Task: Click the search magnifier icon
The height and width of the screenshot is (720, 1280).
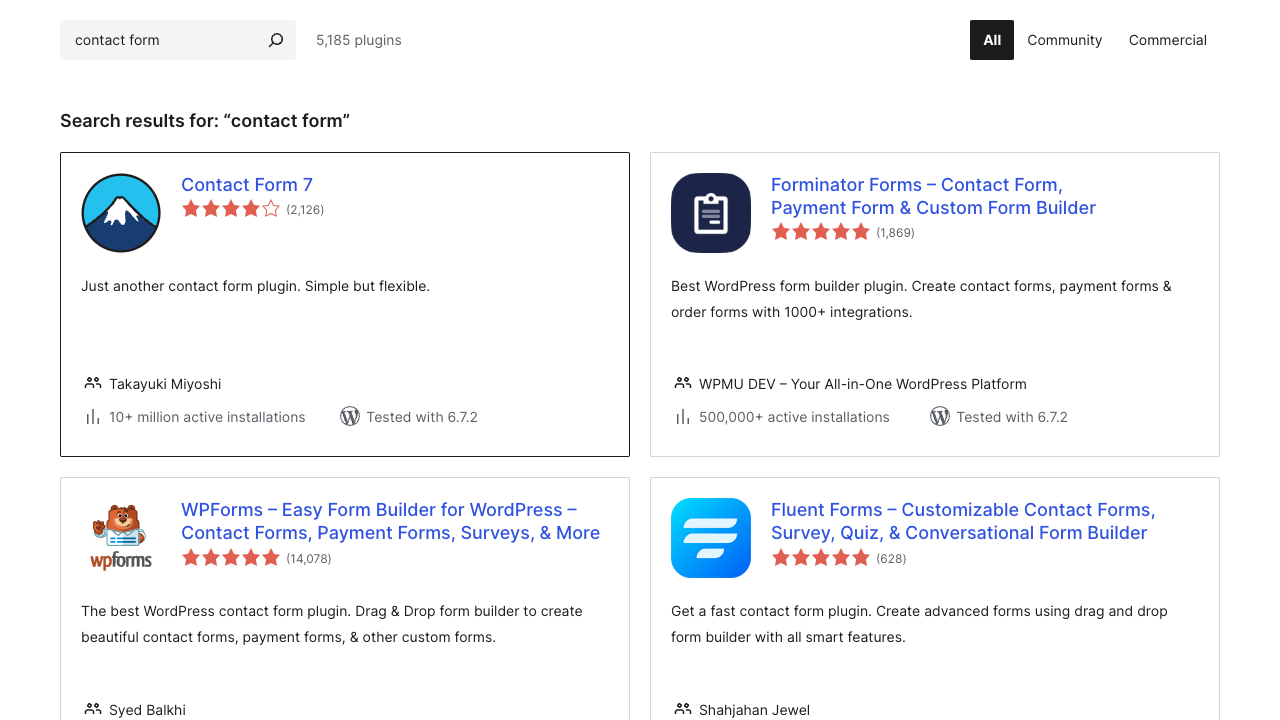Action: click(275, 40)
